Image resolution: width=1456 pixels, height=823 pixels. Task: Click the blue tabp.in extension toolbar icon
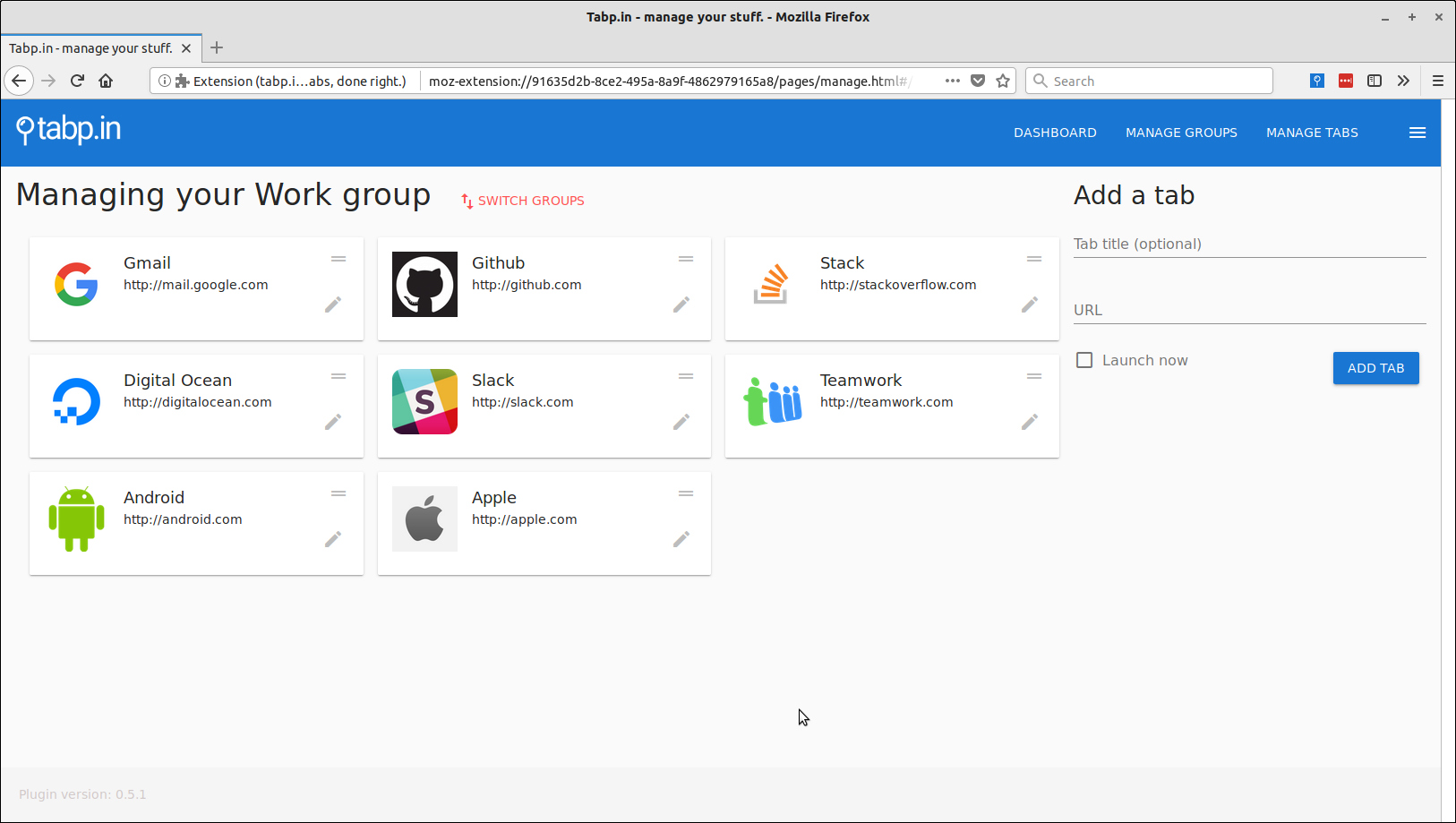click(1317, 81)
